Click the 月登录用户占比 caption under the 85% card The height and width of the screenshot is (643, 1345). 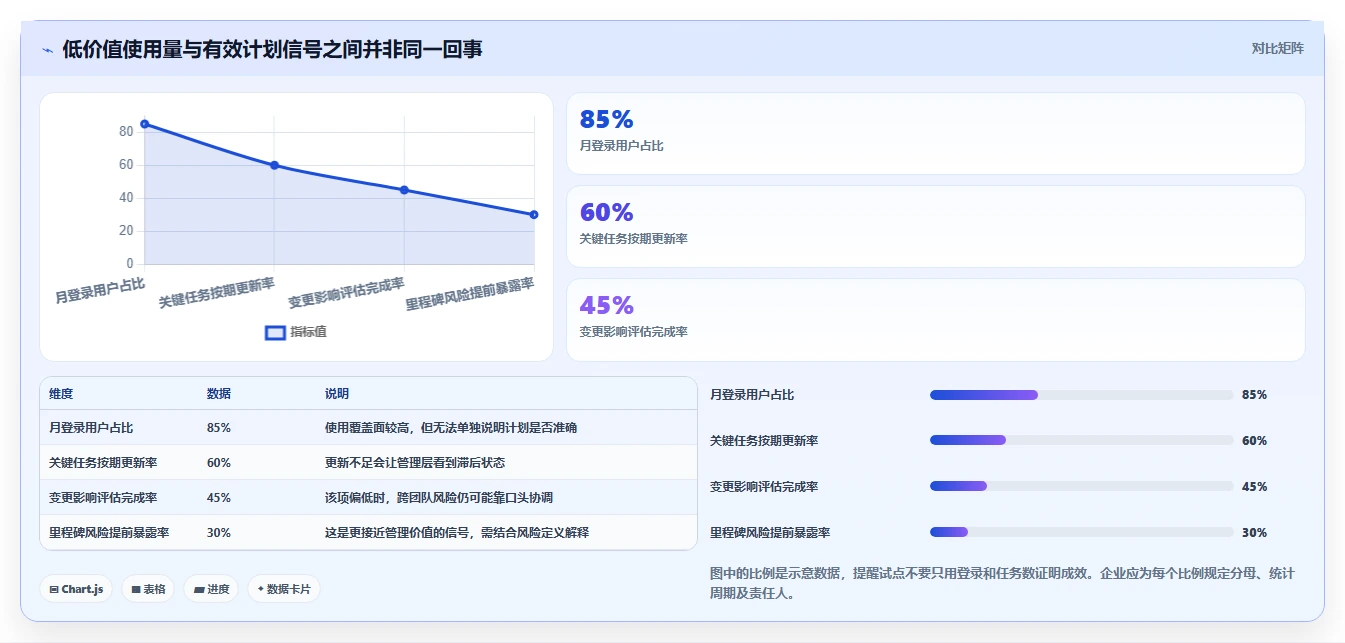coord(621,146)
